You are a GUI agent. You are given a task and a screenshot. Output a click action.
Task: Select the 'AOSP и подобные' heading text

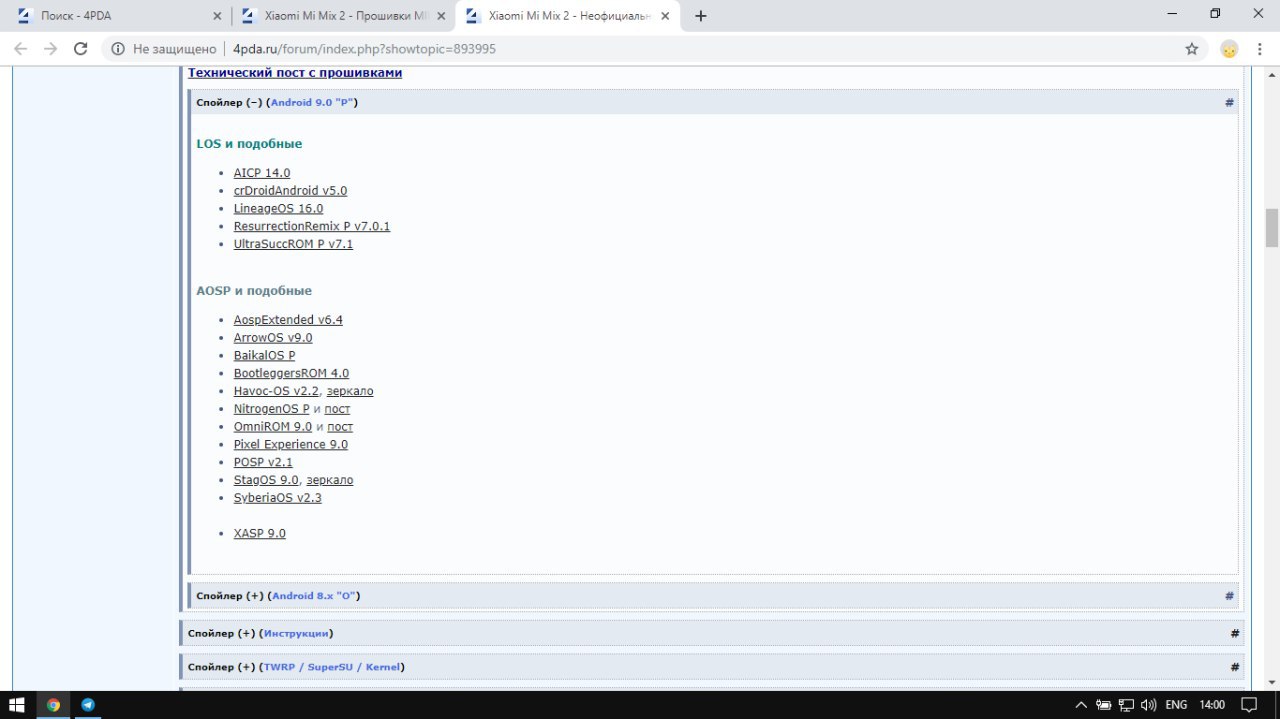click(x=254, y=291)
